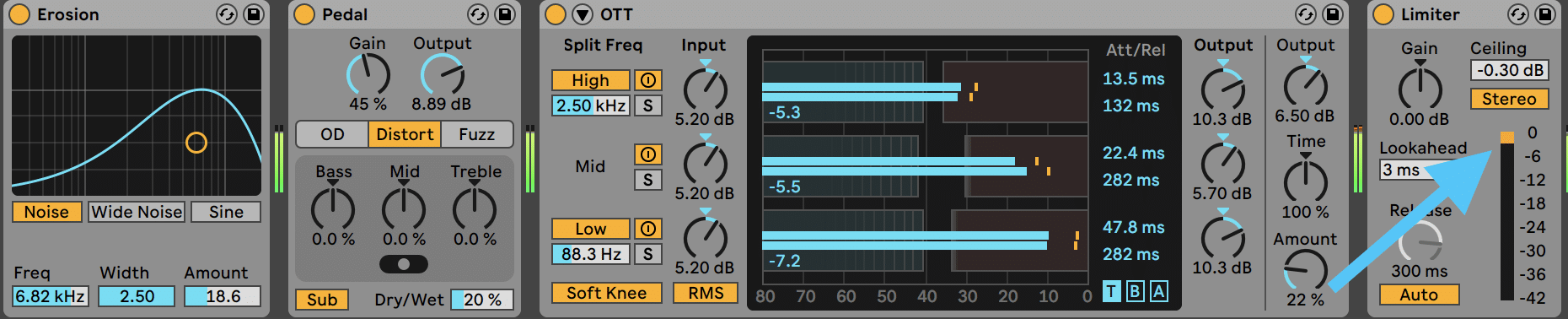Click Limiter Ceiling field -0.30 dB
The width and height of the screenshot is (1568, 319).
(1510, 70)
